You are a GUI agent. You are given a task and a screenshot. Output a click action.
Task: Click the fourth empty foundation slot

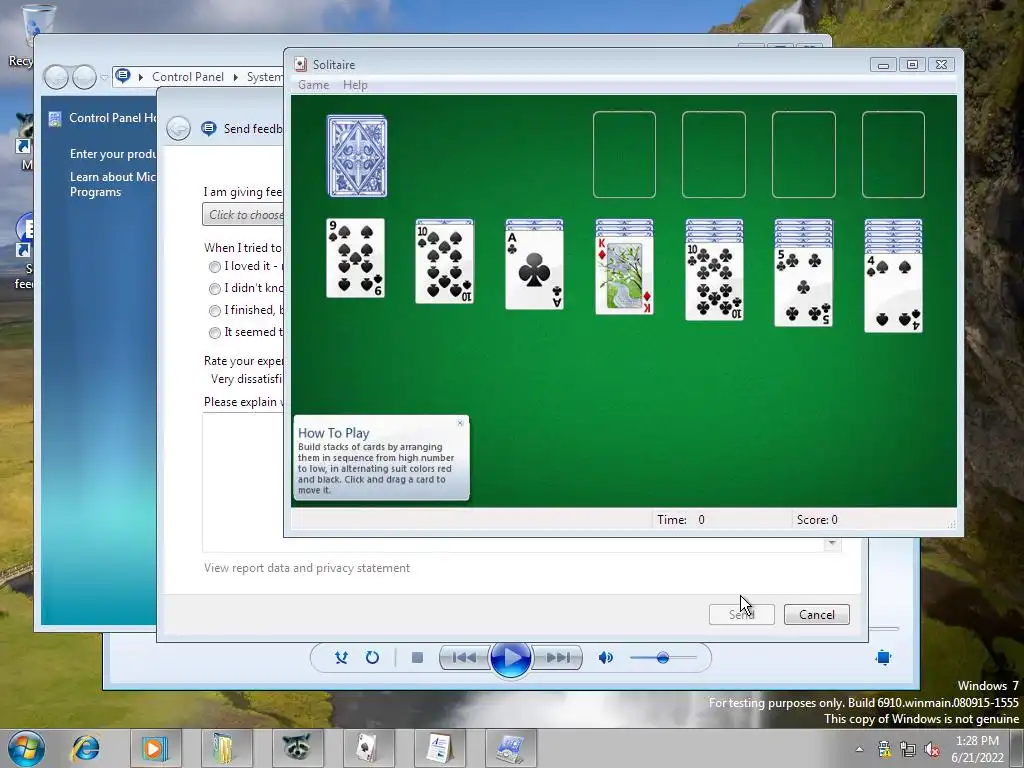pyautogui.click(x=893, y=155)
